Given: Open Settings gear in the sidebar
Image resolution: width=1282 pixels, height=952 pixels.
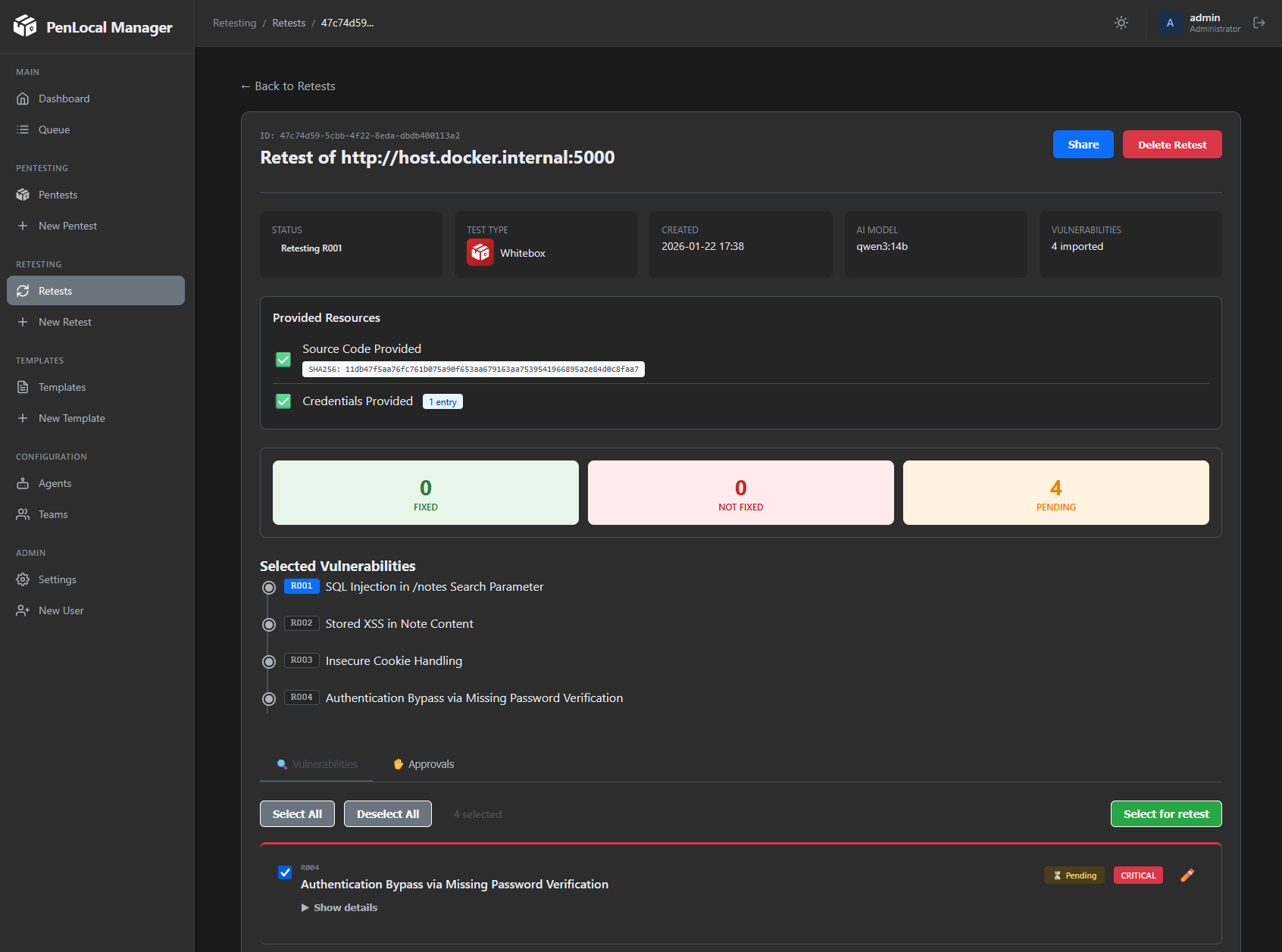Looking at the screenshot, I should 23,579.
